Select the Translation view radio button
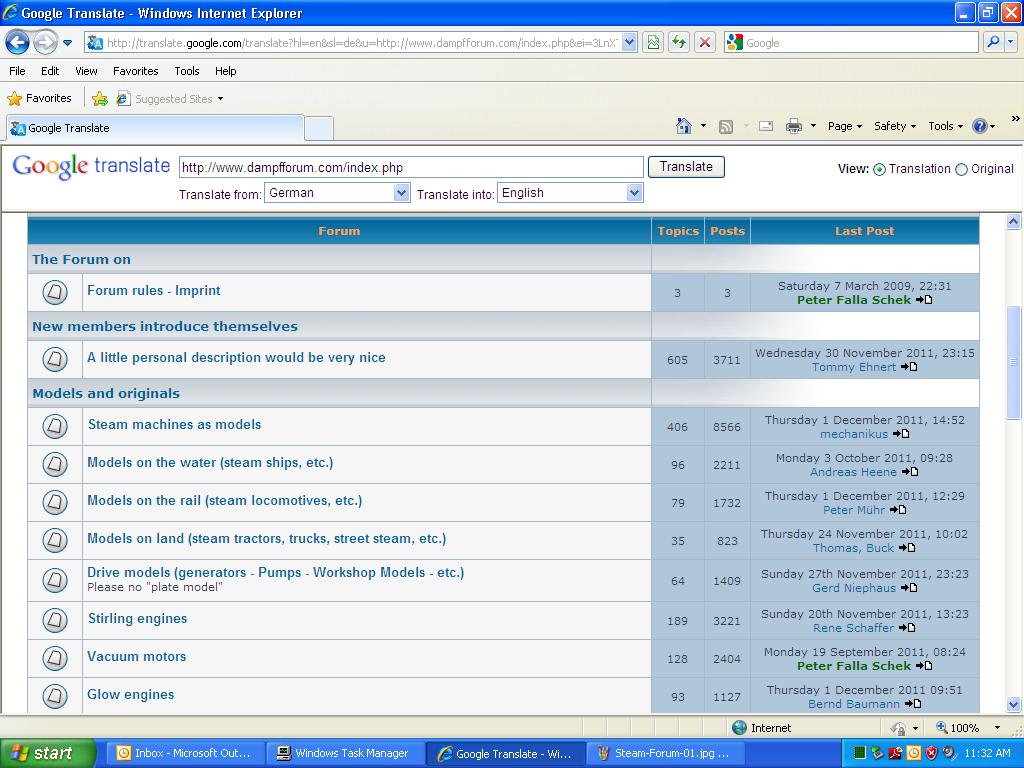 tap(880, 170)
